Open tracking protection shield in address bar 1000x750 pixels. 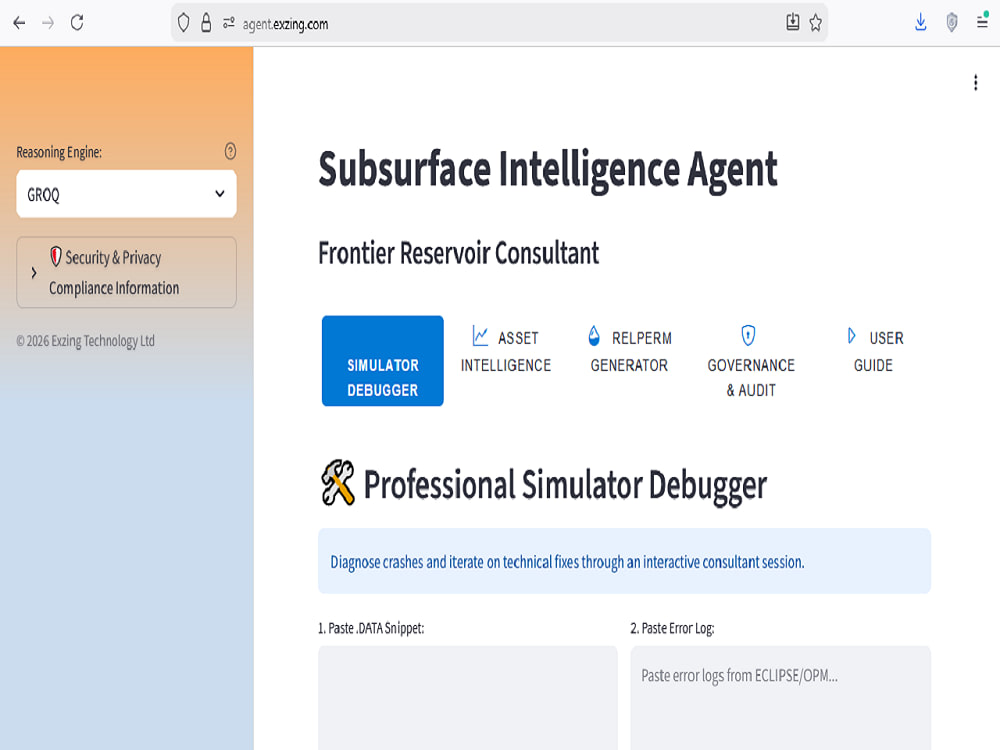coord(184,24)
